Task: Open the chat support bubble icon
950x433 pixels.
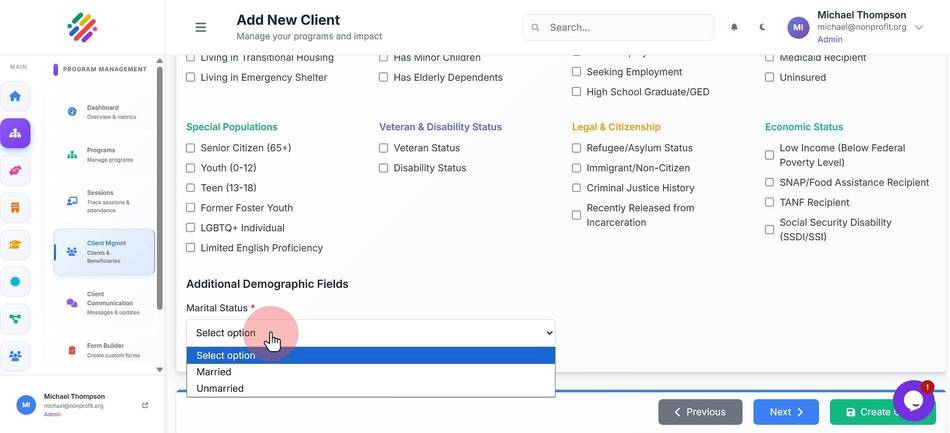Action: 913,400
